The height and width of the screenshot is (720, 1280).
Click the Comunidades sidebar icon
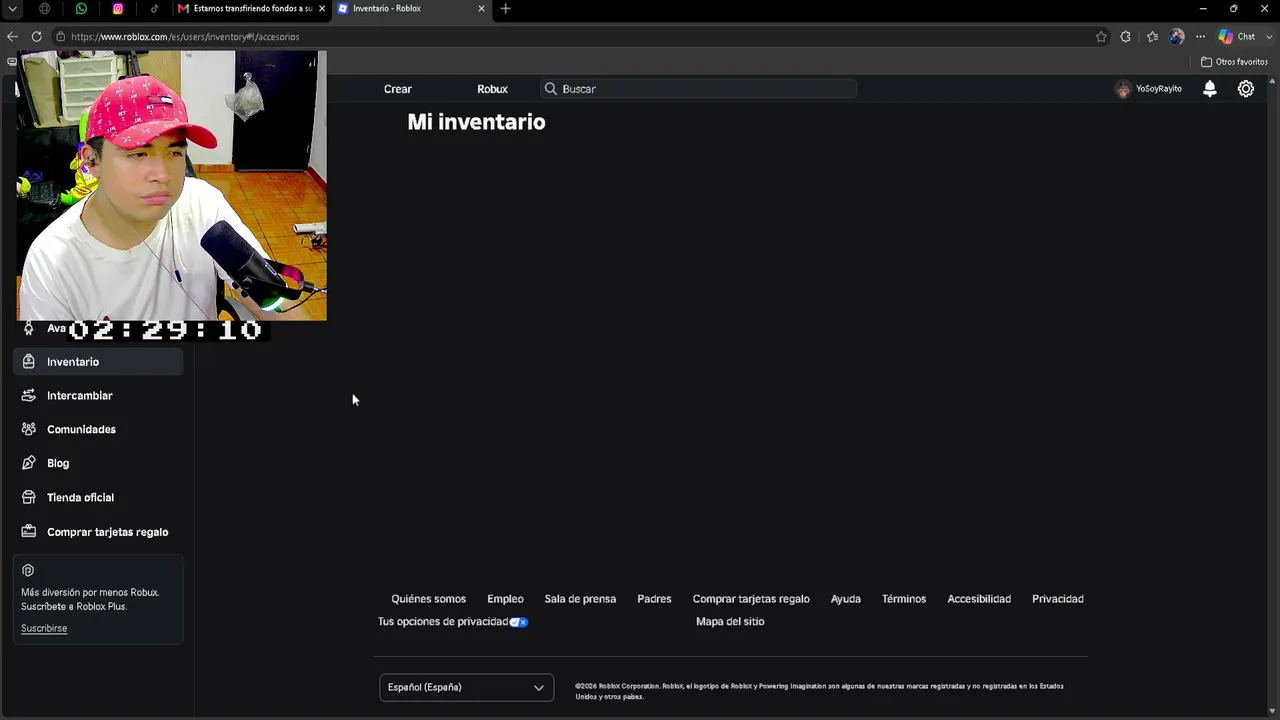click(28, 429)
